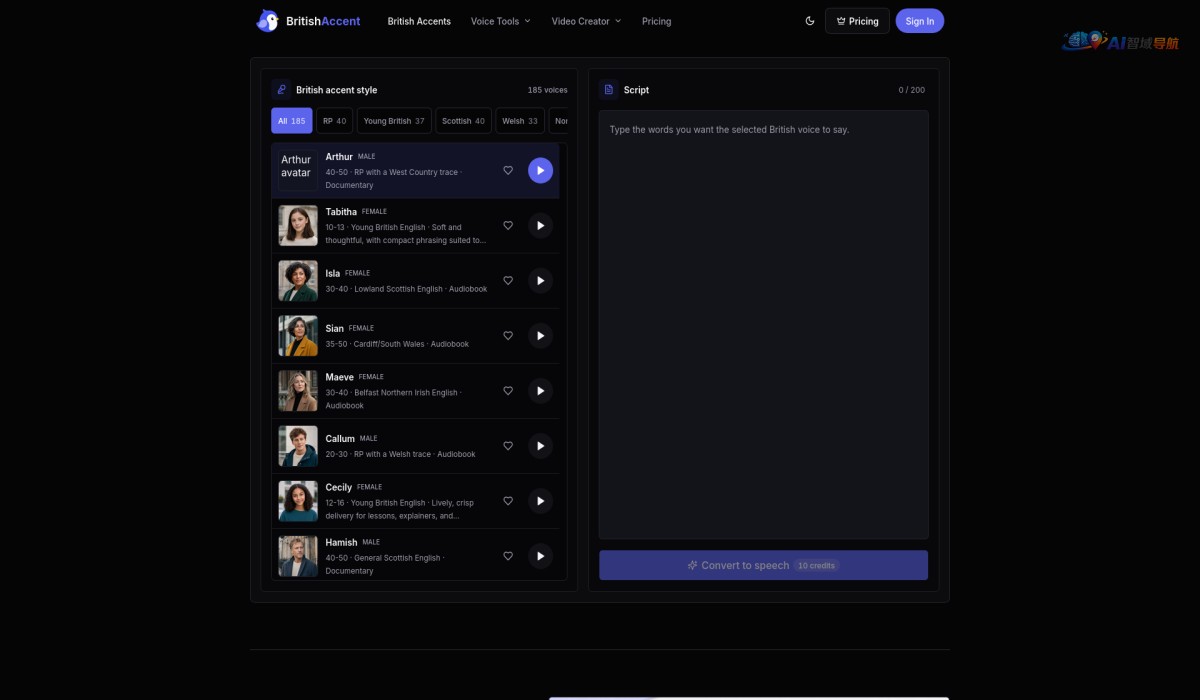Open Isla's avatar thumbnail
Image resolution: width=1200 pixels, height=700 pixels.
pos(298,280)
